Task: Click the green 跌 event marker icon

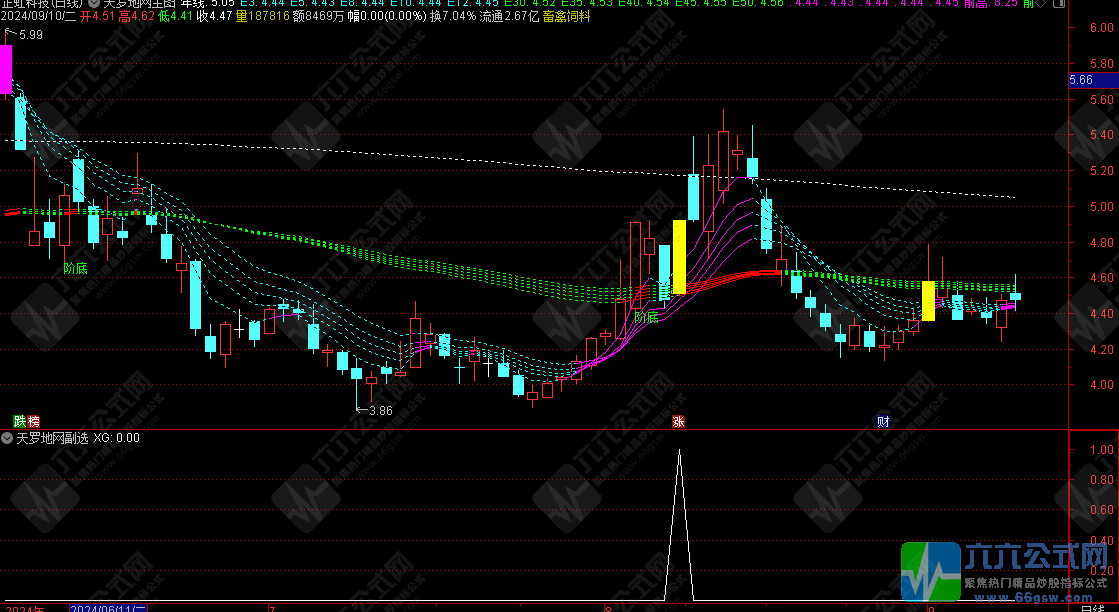Action: [x=19, y=422]
